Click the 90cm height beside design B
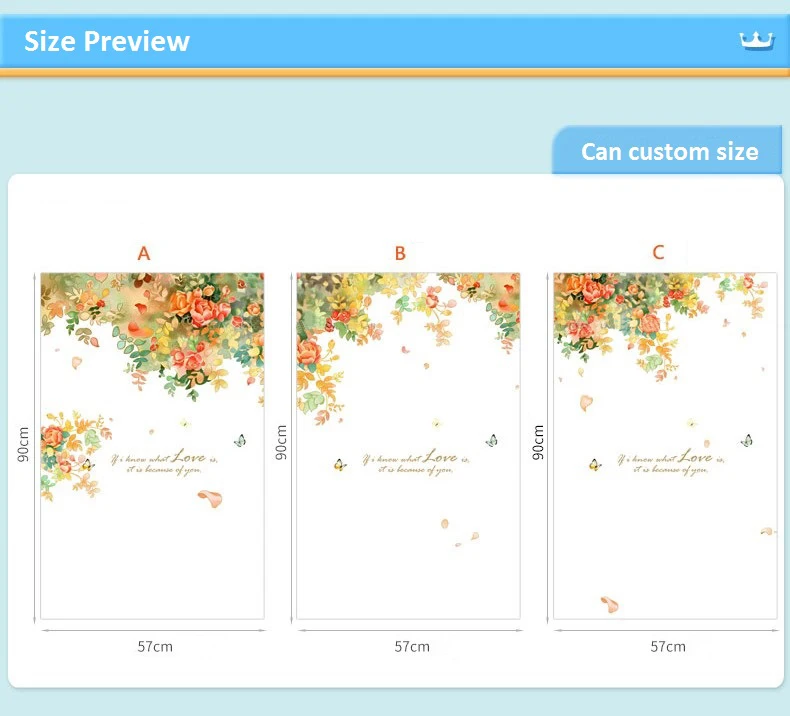Screen dimensions: 790x716 281,442
